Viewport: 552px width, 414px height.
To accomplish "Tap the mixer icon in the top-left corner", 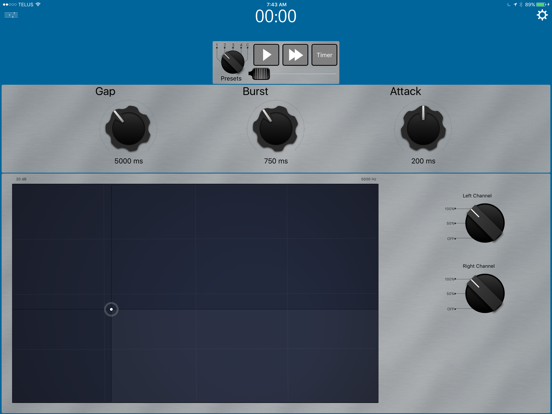I will 11,15.
